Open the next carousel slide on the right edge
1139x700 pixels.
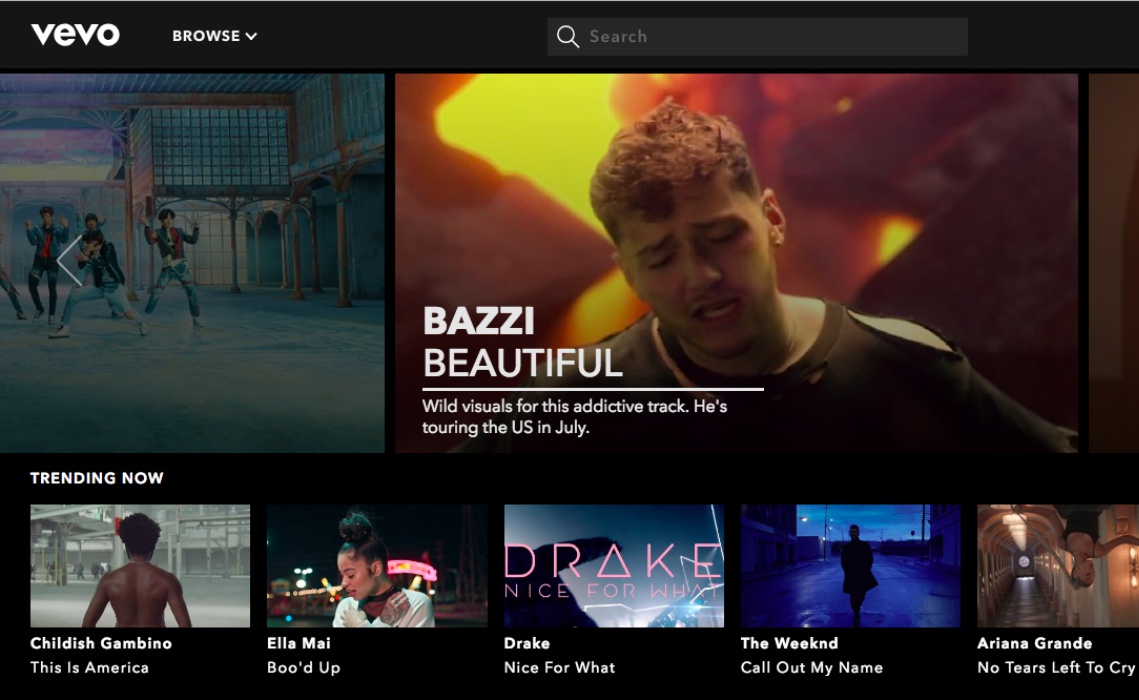click(1113, 262)
